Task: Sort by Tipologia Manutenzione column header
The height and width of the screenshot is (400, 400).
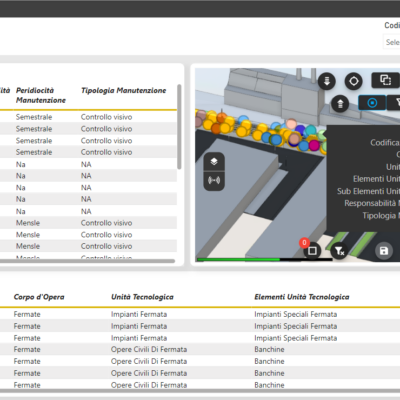Action: click(x=124, y=91)
